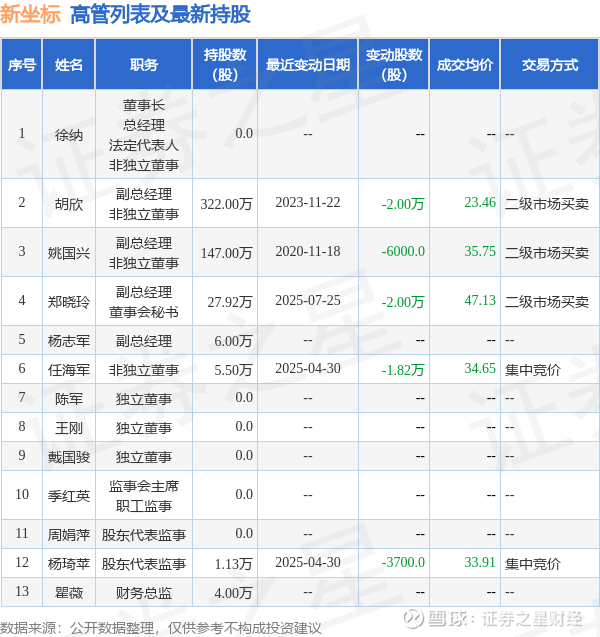Click the 成交均价 column header
Image resolution: width=600 pixels, height=637 pixels.
pyautogui.click(x=465, y=64)
